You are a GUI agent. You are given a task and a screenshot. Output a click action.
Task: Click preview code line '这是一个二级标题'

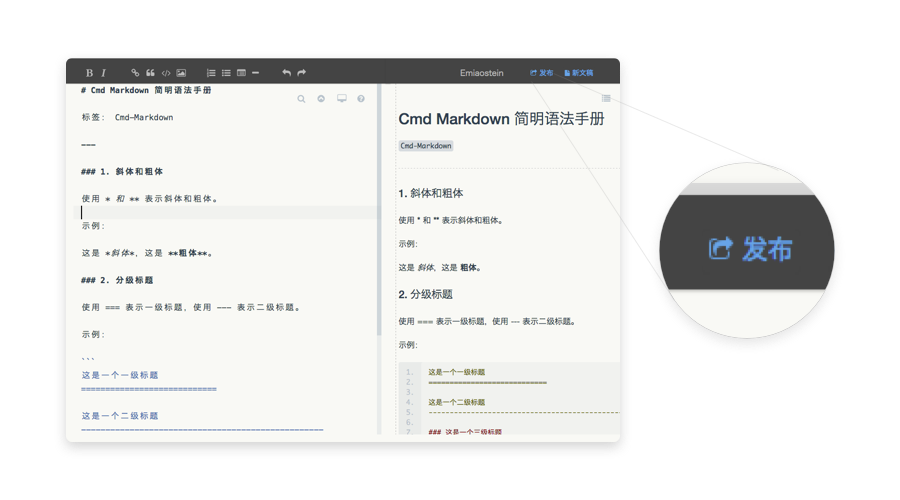(456, 402)
